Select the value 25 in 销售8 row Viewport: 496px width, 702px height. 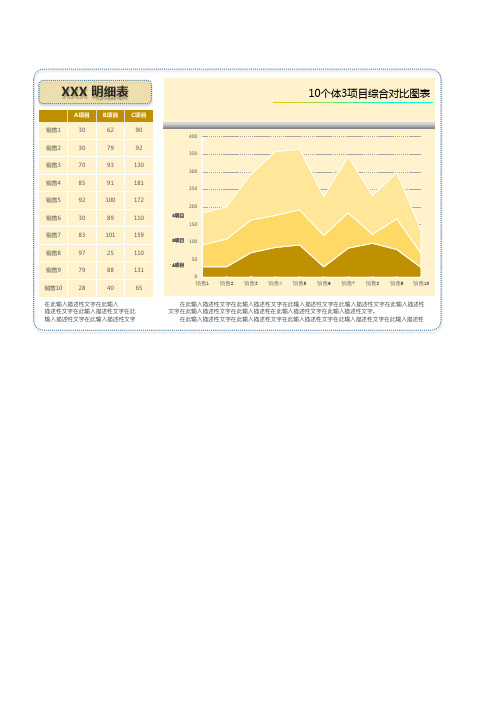click(110, 253)
